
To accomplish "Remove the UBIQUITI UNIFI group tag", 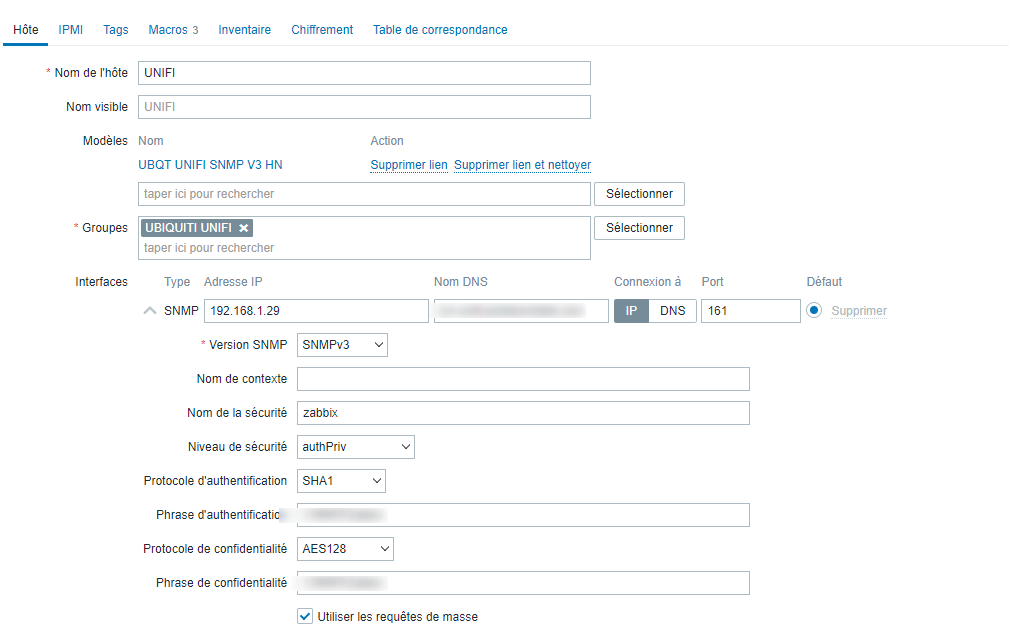I will tap(244, 228).
